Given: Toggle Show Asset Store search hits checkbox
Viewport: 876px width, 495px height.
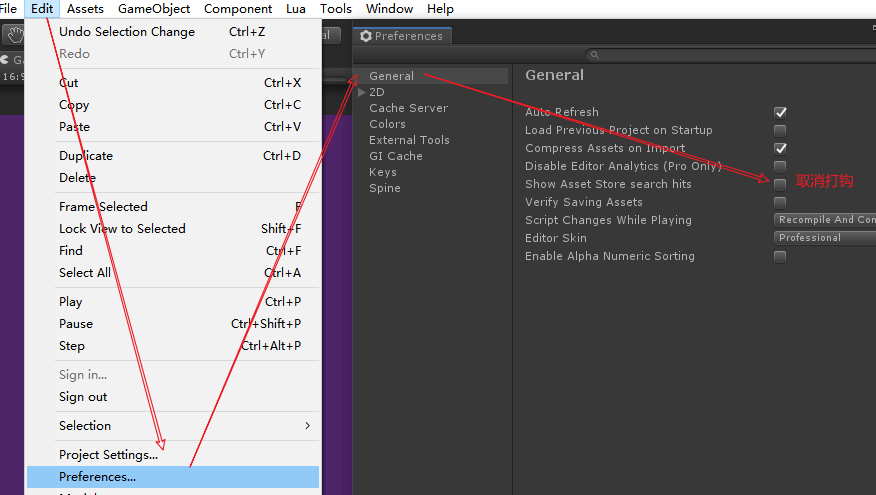Looking at the screenshot, I should (x=780, y=184).
